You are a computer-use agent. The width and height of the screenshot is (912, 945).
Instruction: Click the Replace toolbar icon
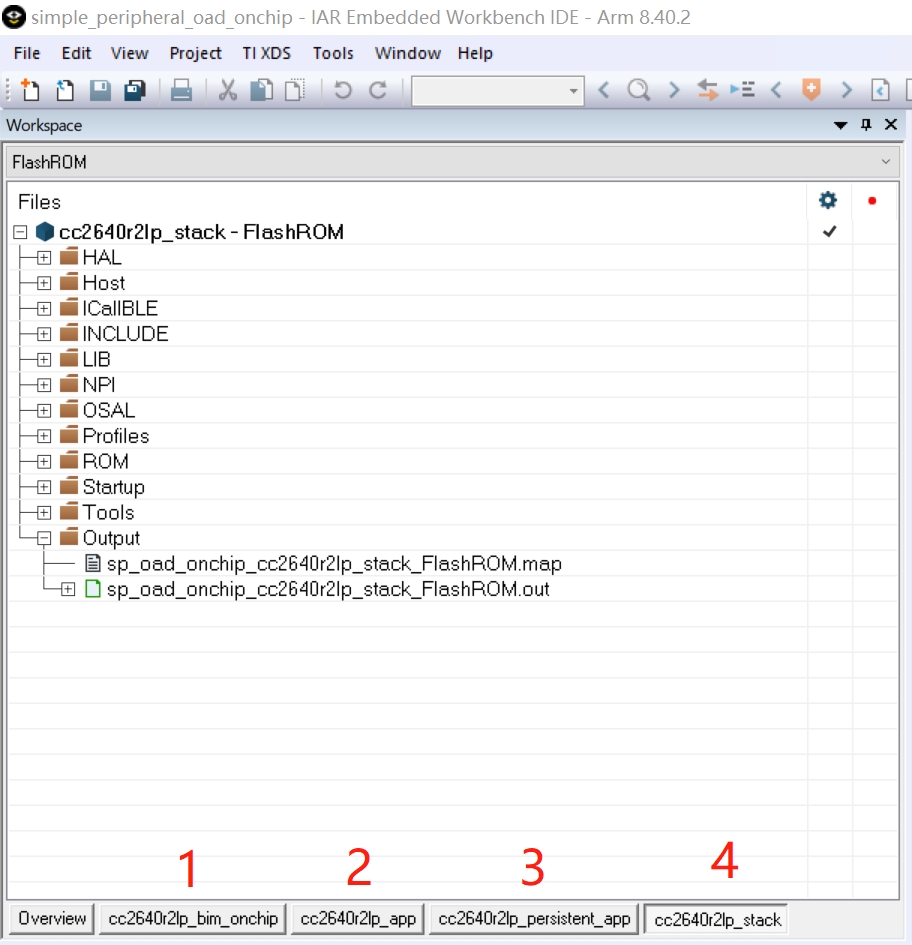[x=707, y=90]
